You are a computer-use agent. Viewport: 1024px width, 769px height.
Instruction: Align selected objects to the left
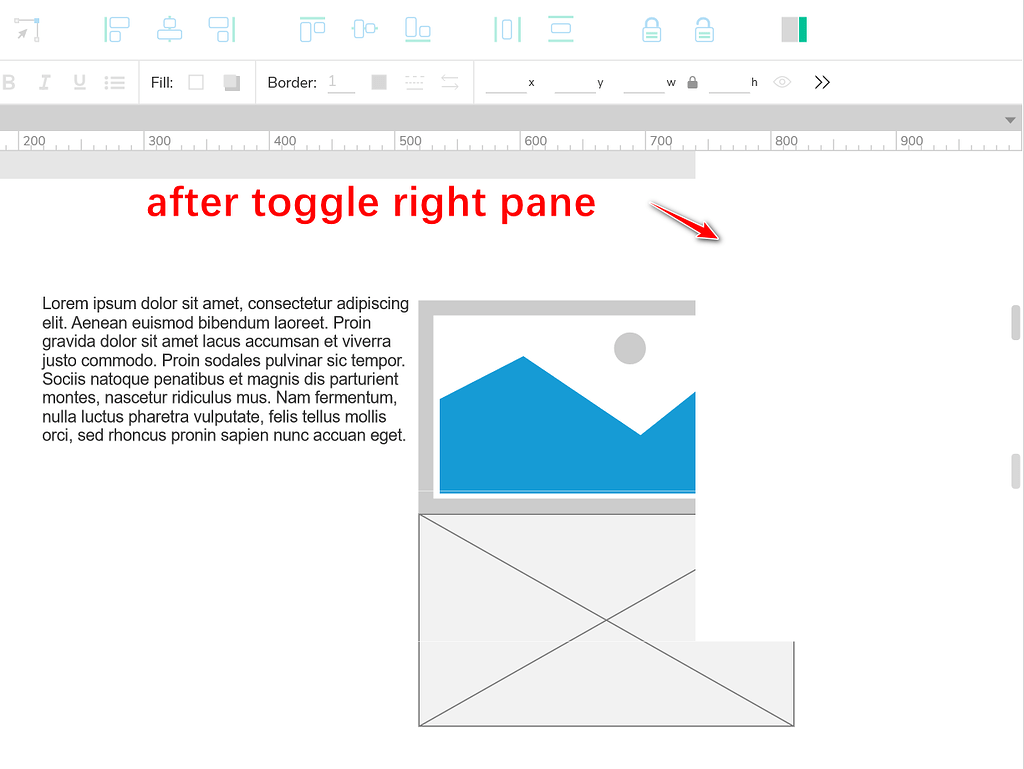coord(116,29)
